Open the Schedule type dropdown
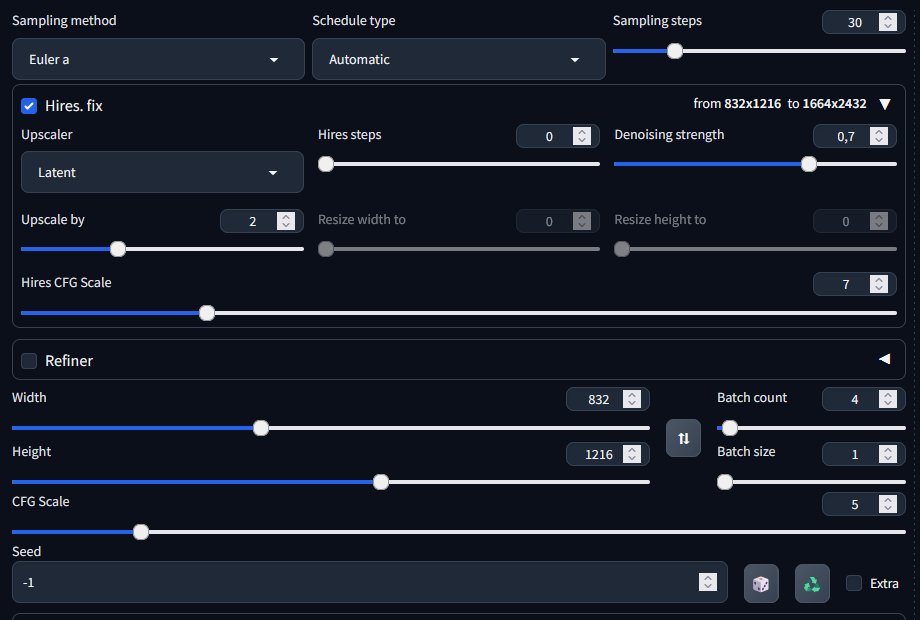Viewport: 920px width, 620px height. tap(458, 60)
